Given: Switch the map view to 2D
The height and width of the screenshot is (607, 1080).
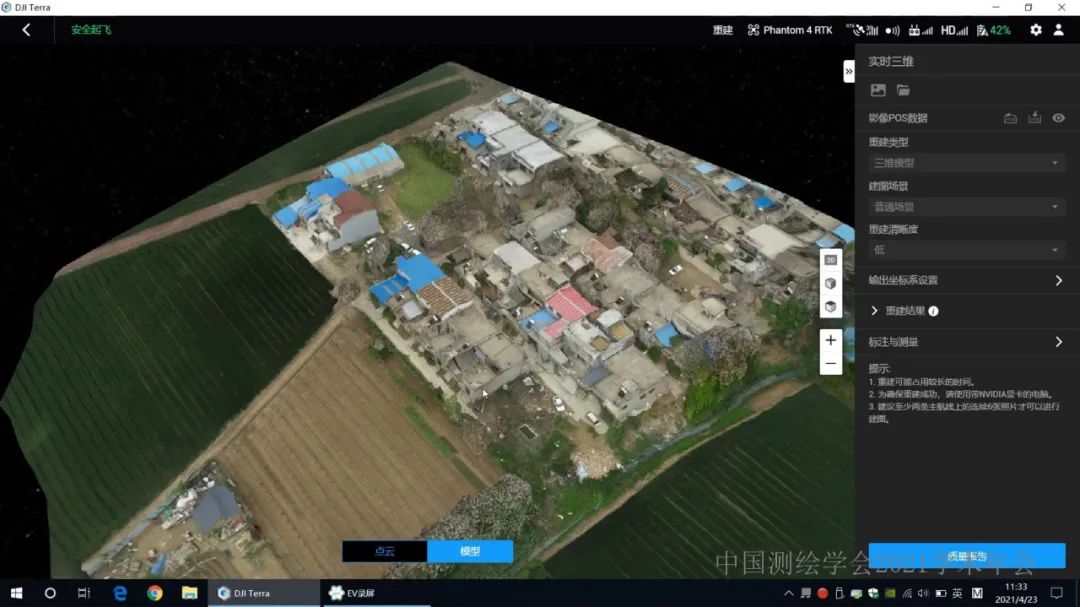Looking at the screenshot, I should coord(830,260).
